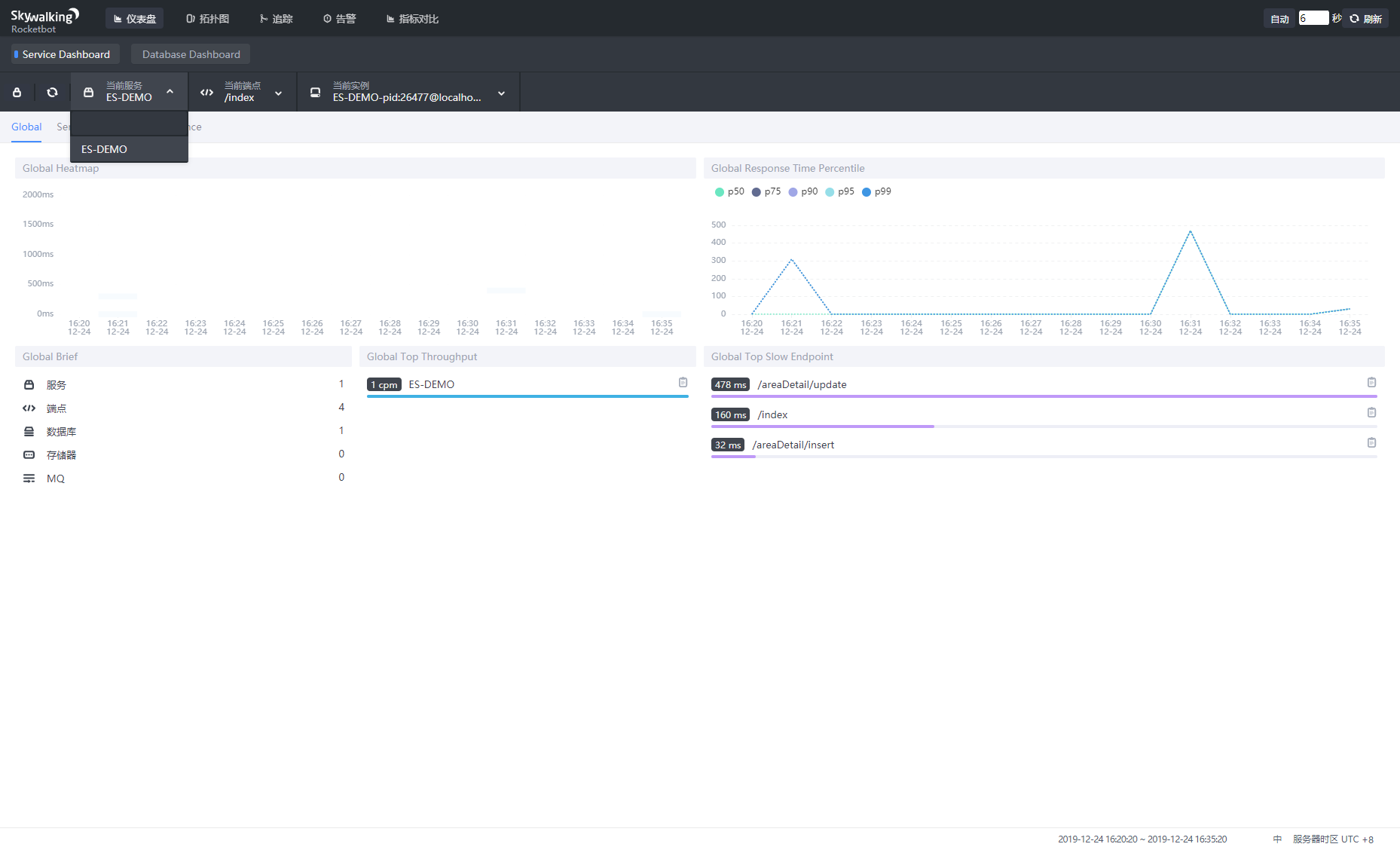Switch to Database Dashboard tab

point(191,54)
